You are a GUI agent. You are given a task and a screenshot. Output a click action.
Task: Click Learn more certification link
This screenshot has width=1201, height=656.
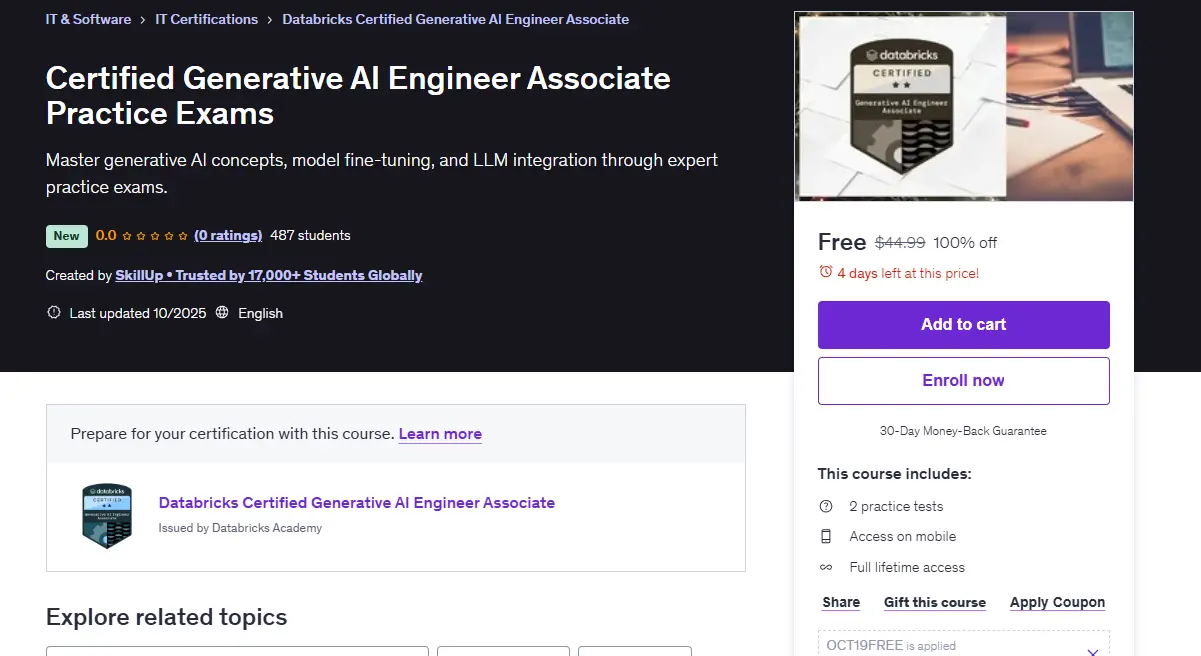(440, 434)
